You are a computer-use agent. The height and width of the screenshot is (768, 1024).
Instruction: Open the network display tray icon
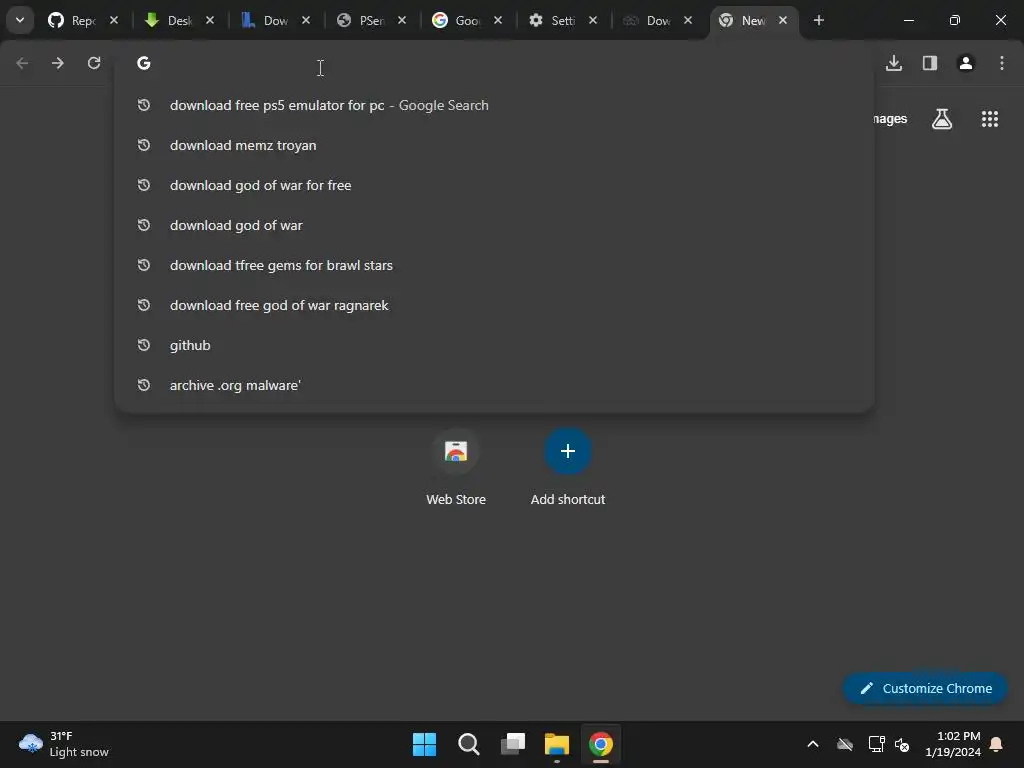click(x=876, y=744)
